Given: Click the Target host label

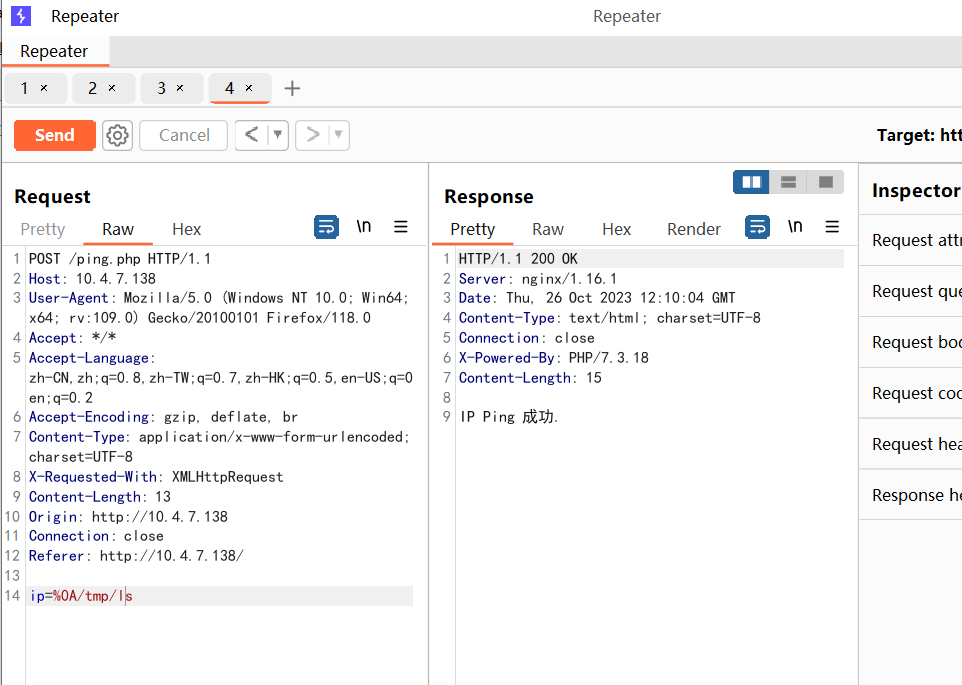Looking at the screenshot, I should (919, 135).
